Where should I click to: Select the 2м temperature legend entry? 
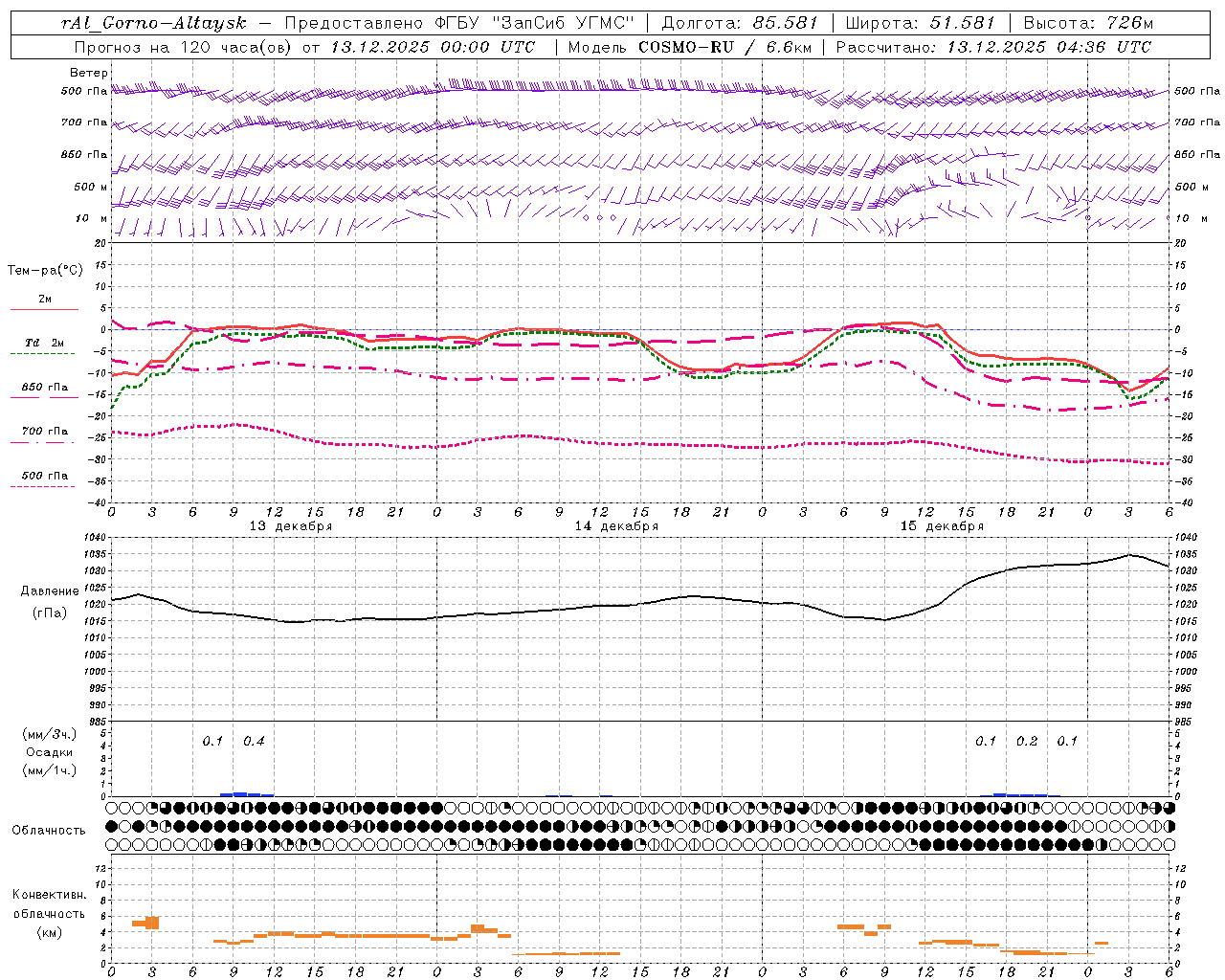pos(45,300)
